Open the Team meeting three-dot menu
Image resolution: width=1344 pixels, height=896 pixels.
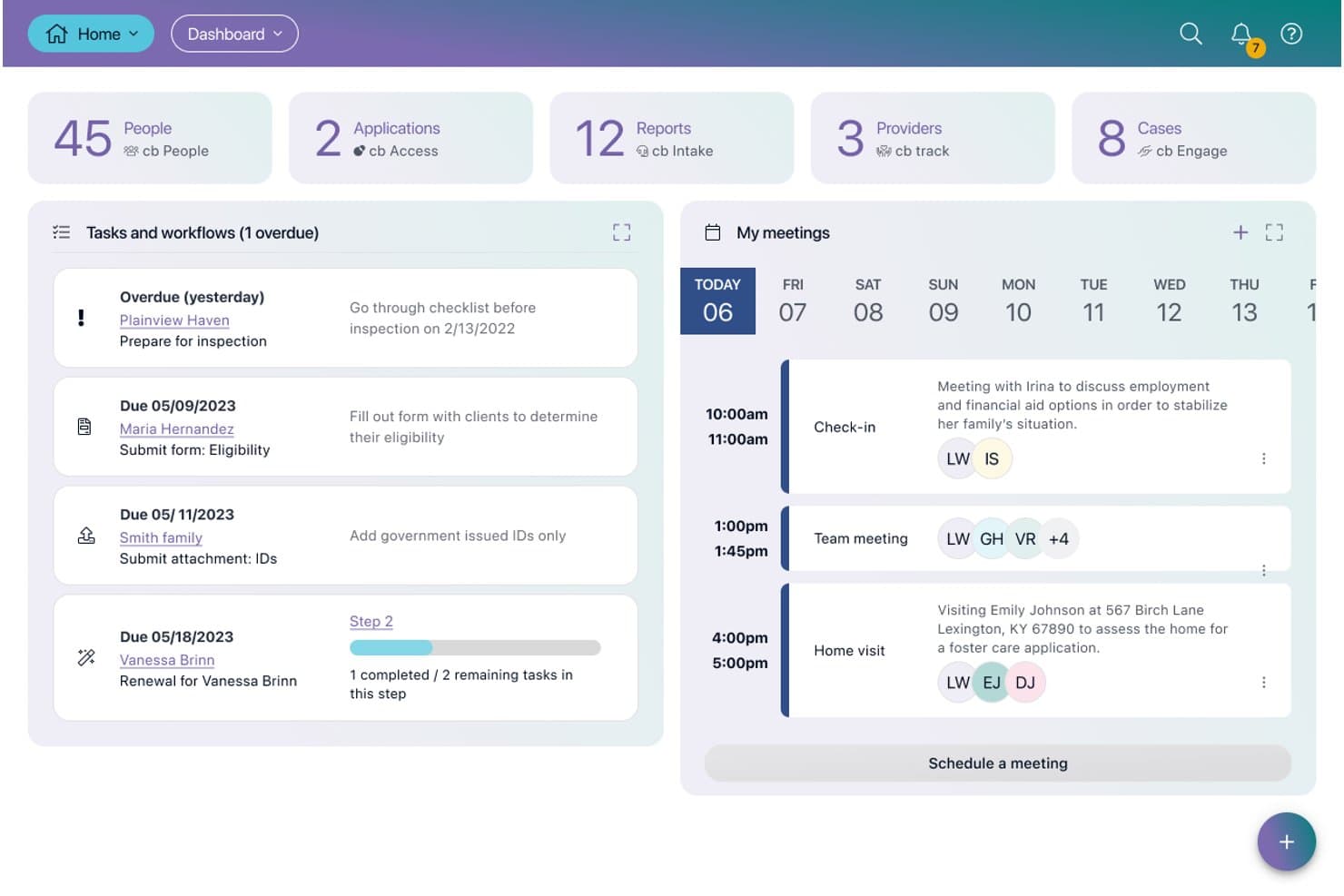pyautogui.click(x=1263, y=570)
